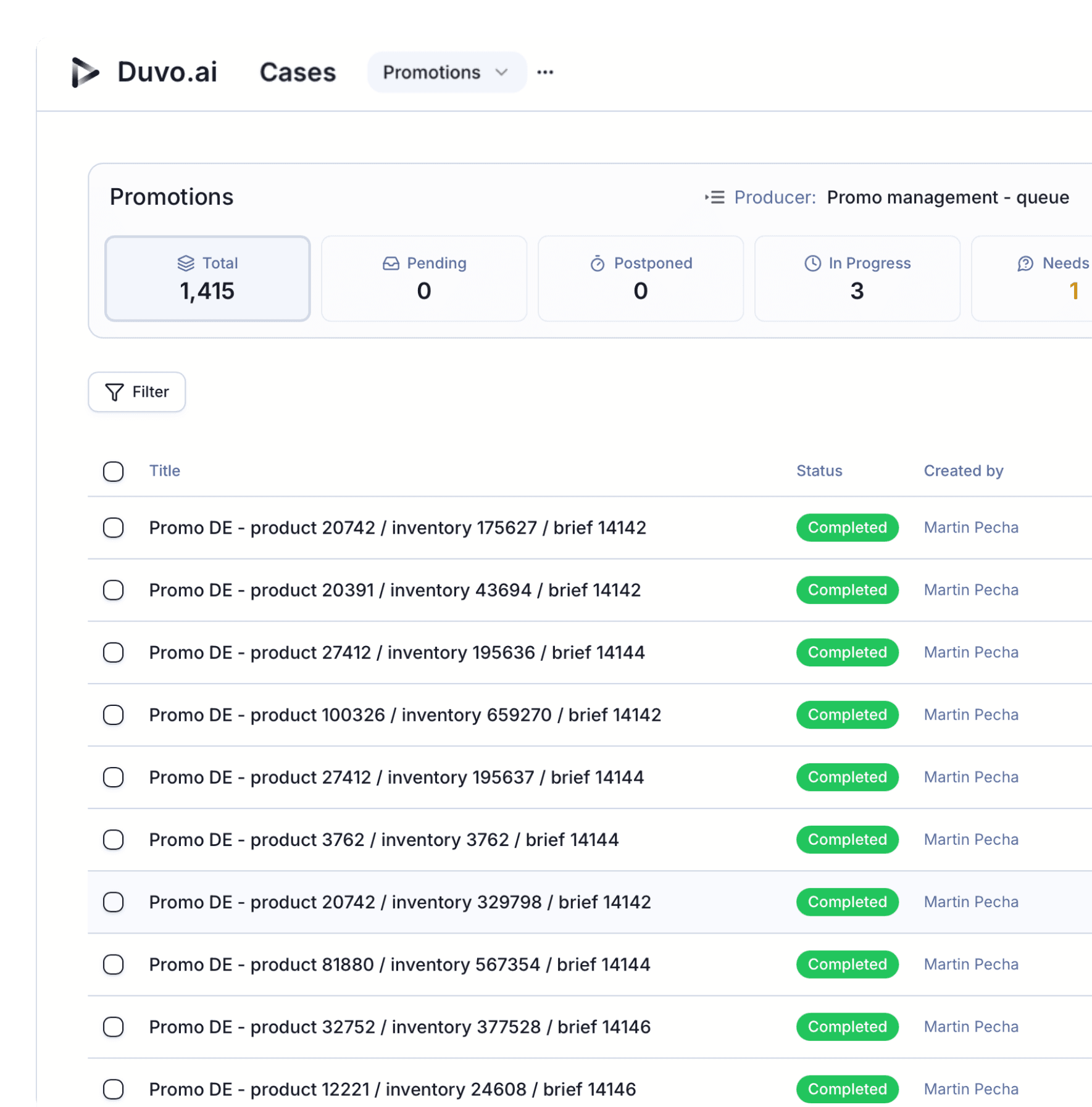Image resolution: width=1092 pixels, height=1107 pixels.
Task: Toggle the select-all checkbox above the case list
Action: point(114,471)
